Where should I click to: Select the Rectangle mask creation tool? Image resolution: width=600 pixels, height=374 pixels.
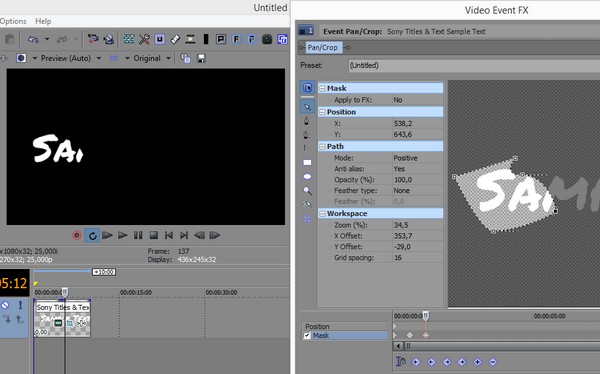tap(307, 162)
